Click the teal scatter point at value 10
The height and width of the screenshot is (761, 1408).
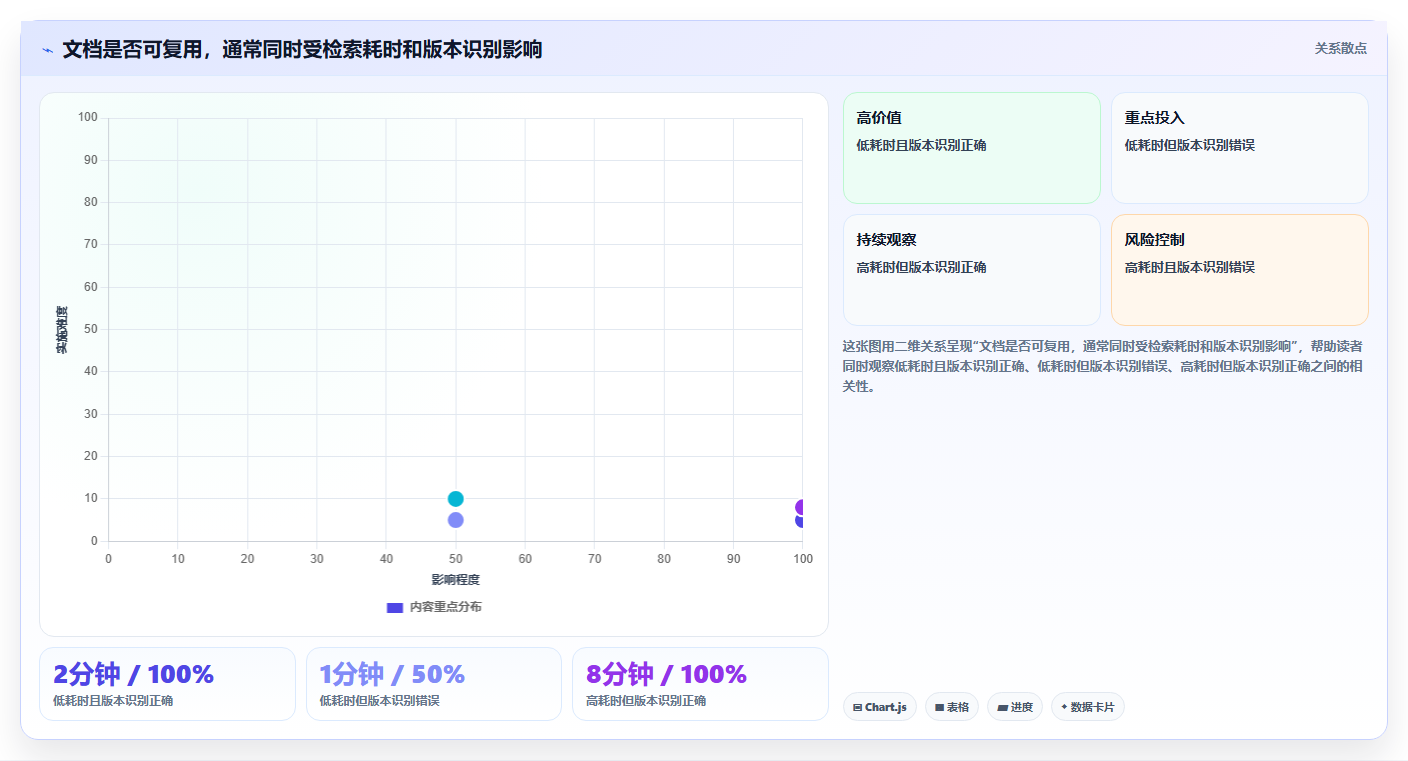(x=456, y=499)
